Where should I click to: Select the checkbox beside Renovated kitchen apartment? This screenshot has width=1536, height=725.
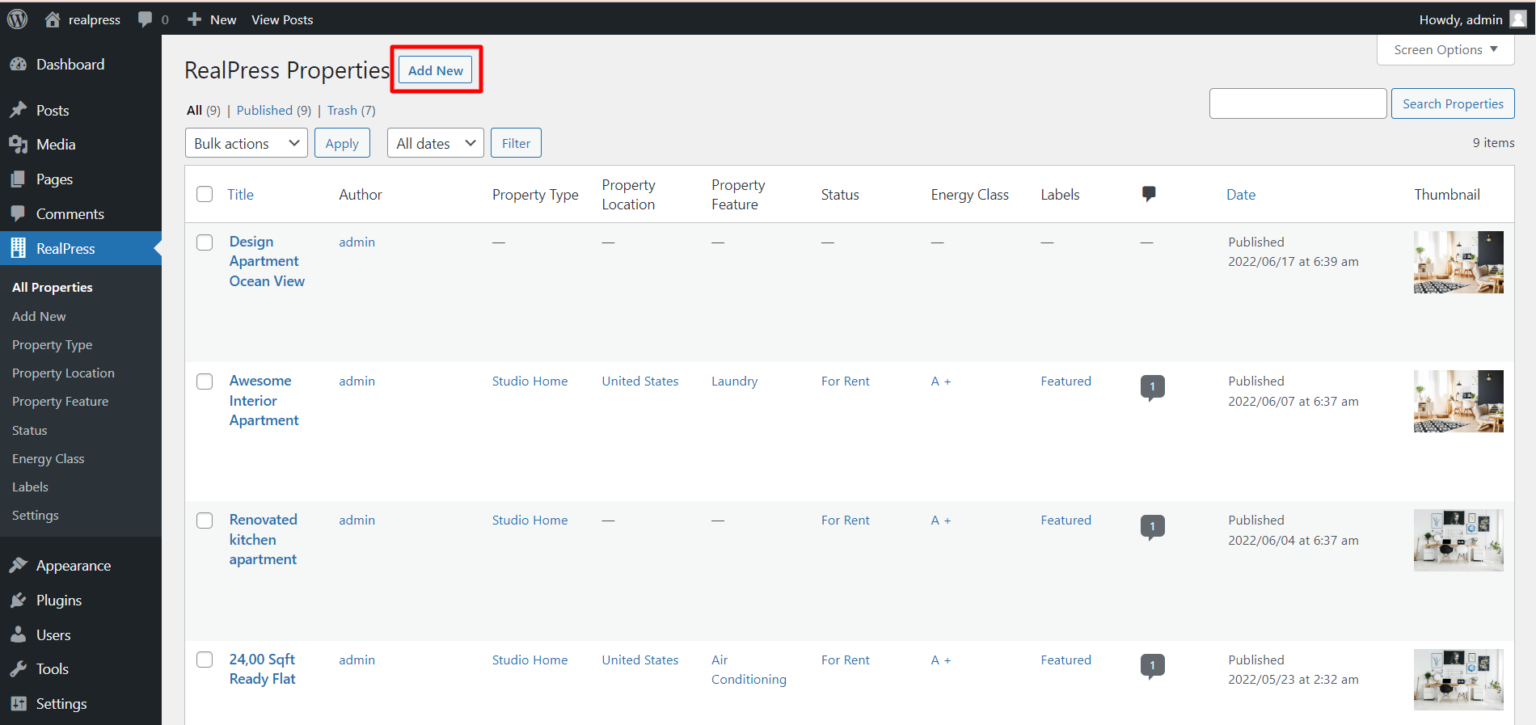coord(204,520)
